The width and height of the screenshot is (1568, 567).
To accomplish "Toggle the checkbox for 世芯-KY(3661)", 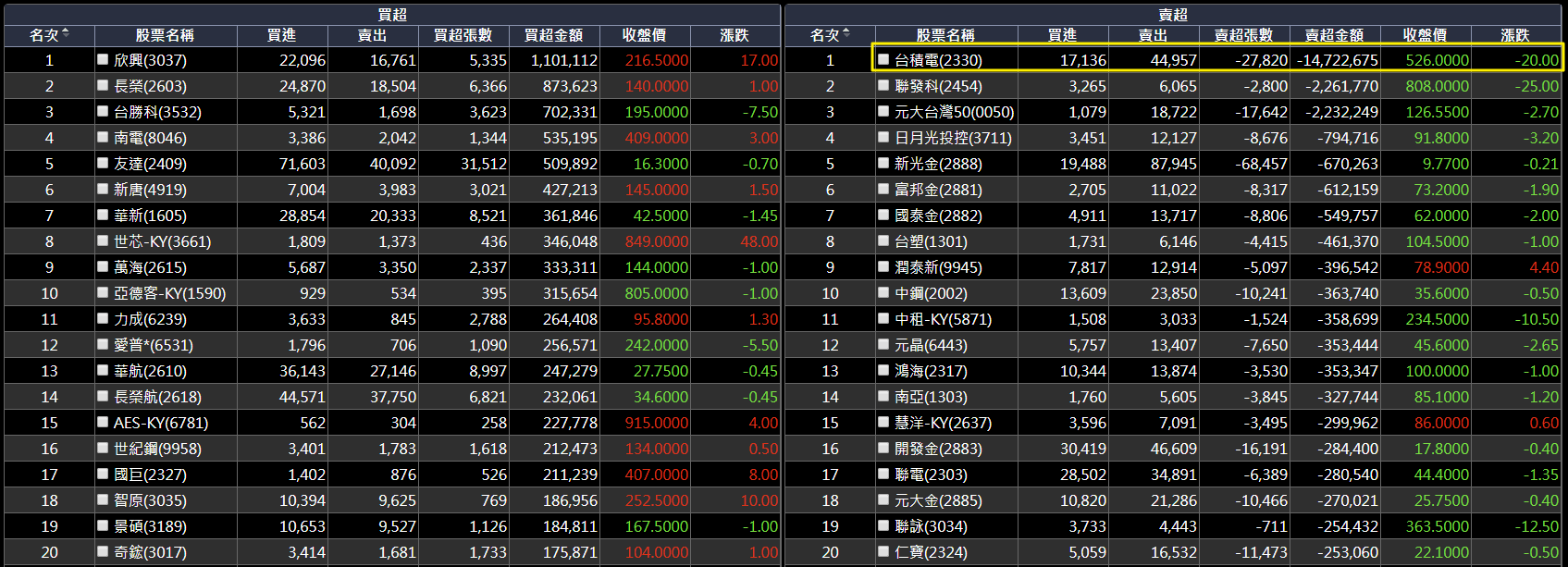I will coord(103,240).
